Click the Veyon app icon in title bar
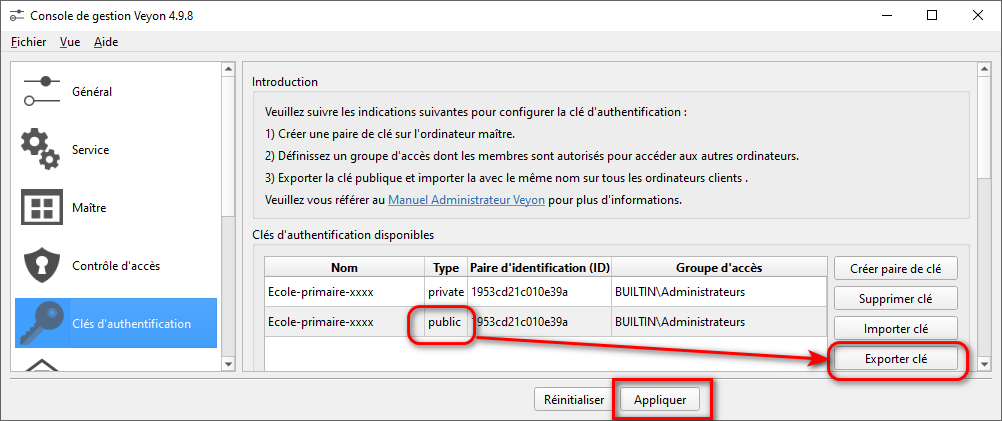 (x=17, y=15)
